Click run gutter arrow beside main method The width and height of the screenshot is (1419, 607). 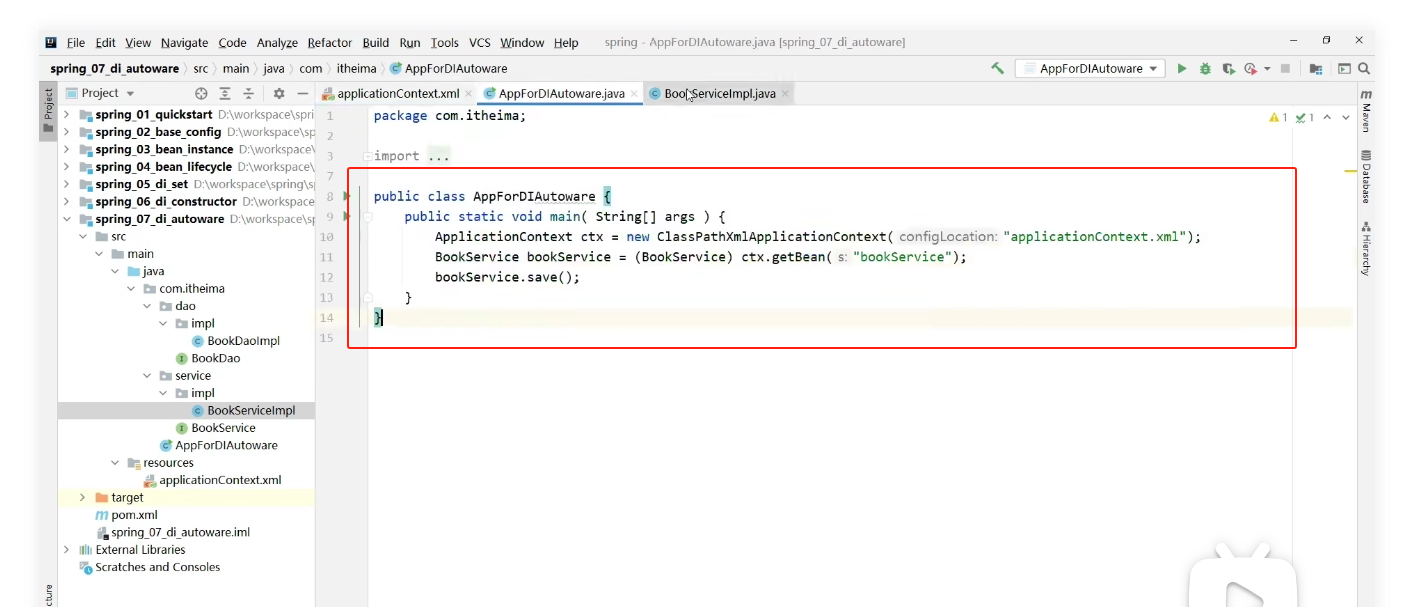tap(347, 216)
